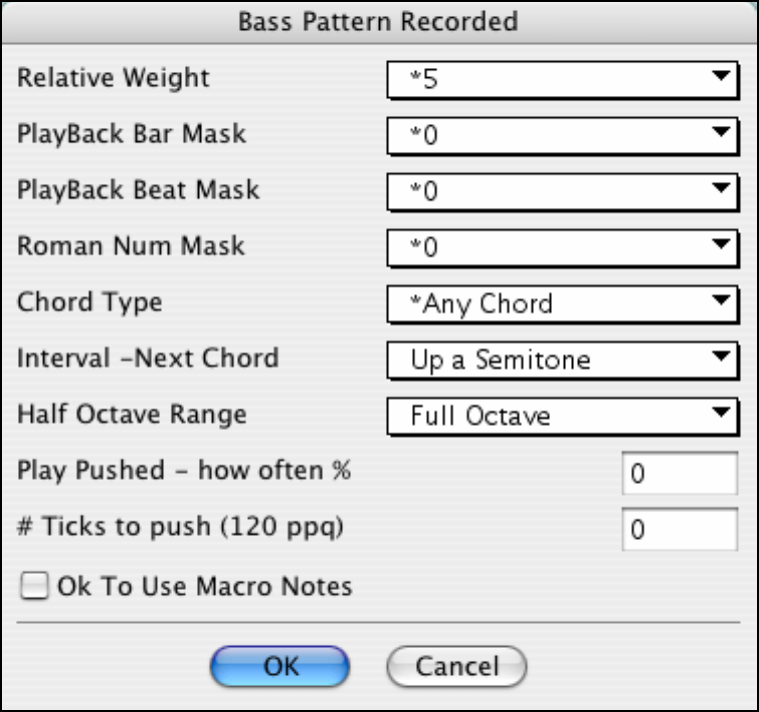Viewport: 759px width, 712px height.
Task: Expand the Half Octave Range dropdown
Action: tap(560, 415)
